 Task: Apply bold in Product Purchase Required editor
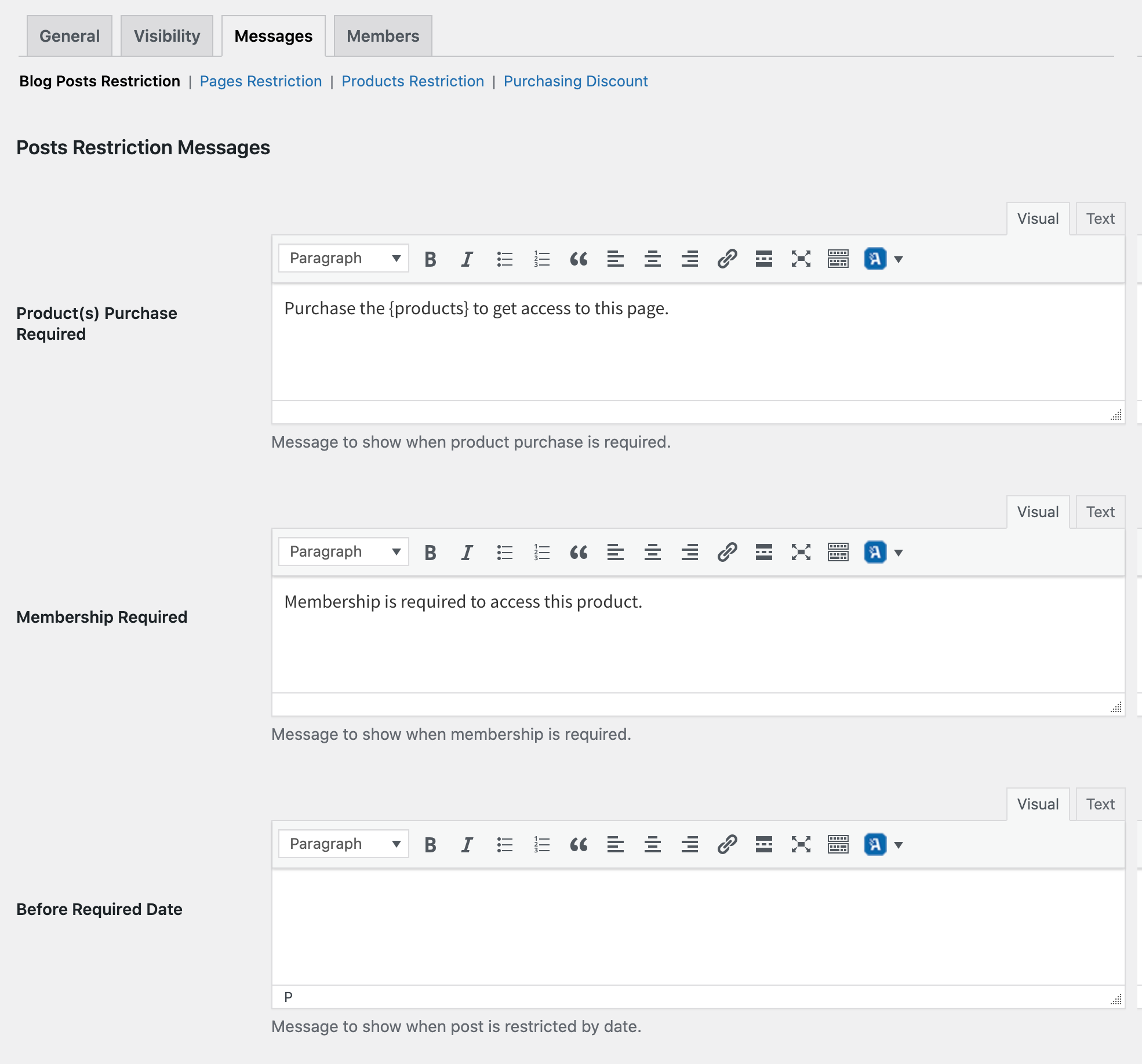click(x=430, y=259)
